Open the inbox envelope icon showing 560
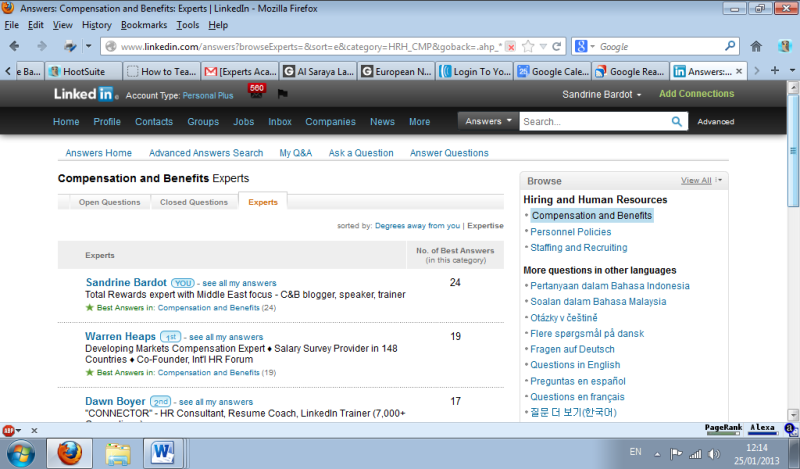The image size is (800, 469). pos(257,92)
